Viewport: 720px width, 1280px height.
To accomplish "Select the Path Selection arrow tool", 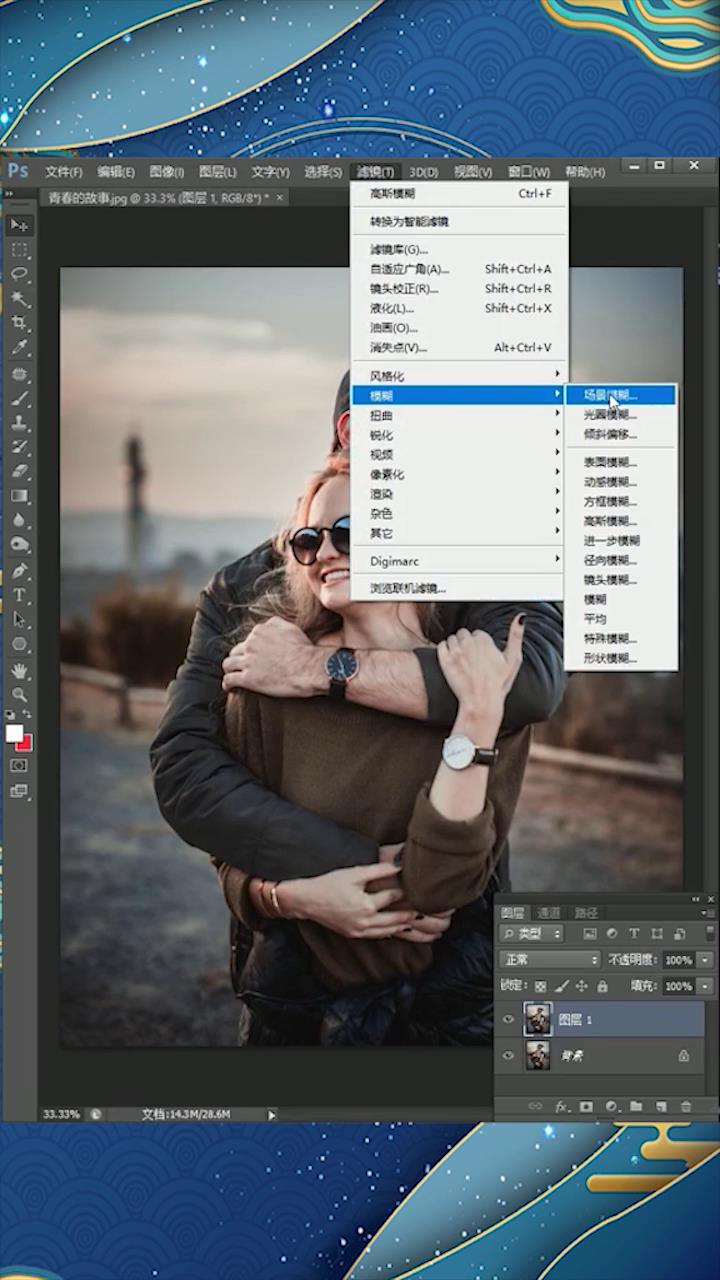I will [x=19, y=620].
